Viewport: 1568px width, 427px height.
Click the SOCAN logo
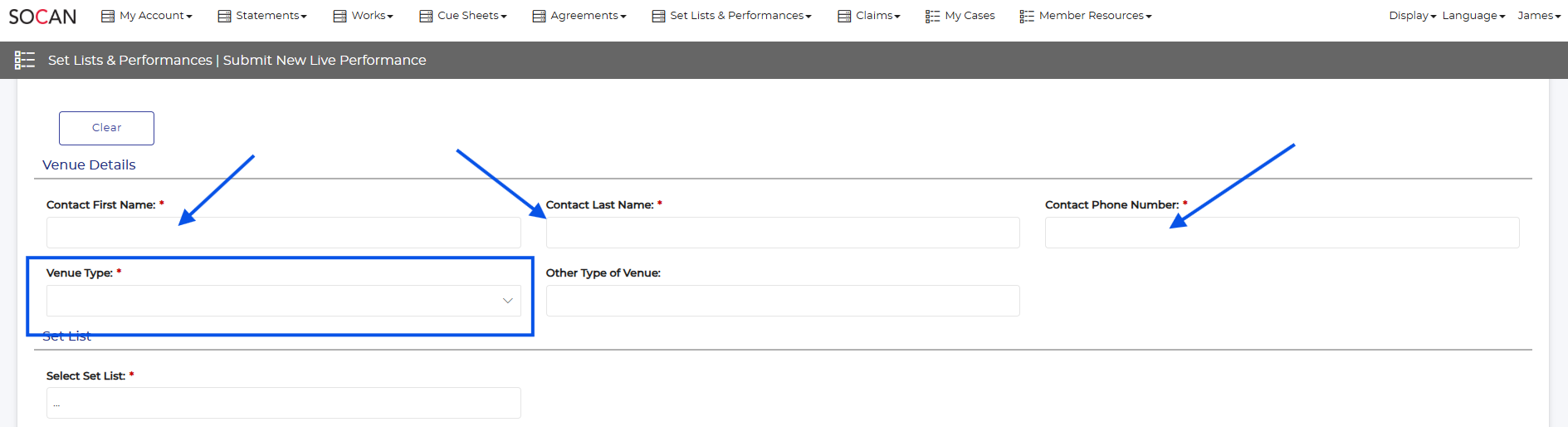(x=42, y=17)
